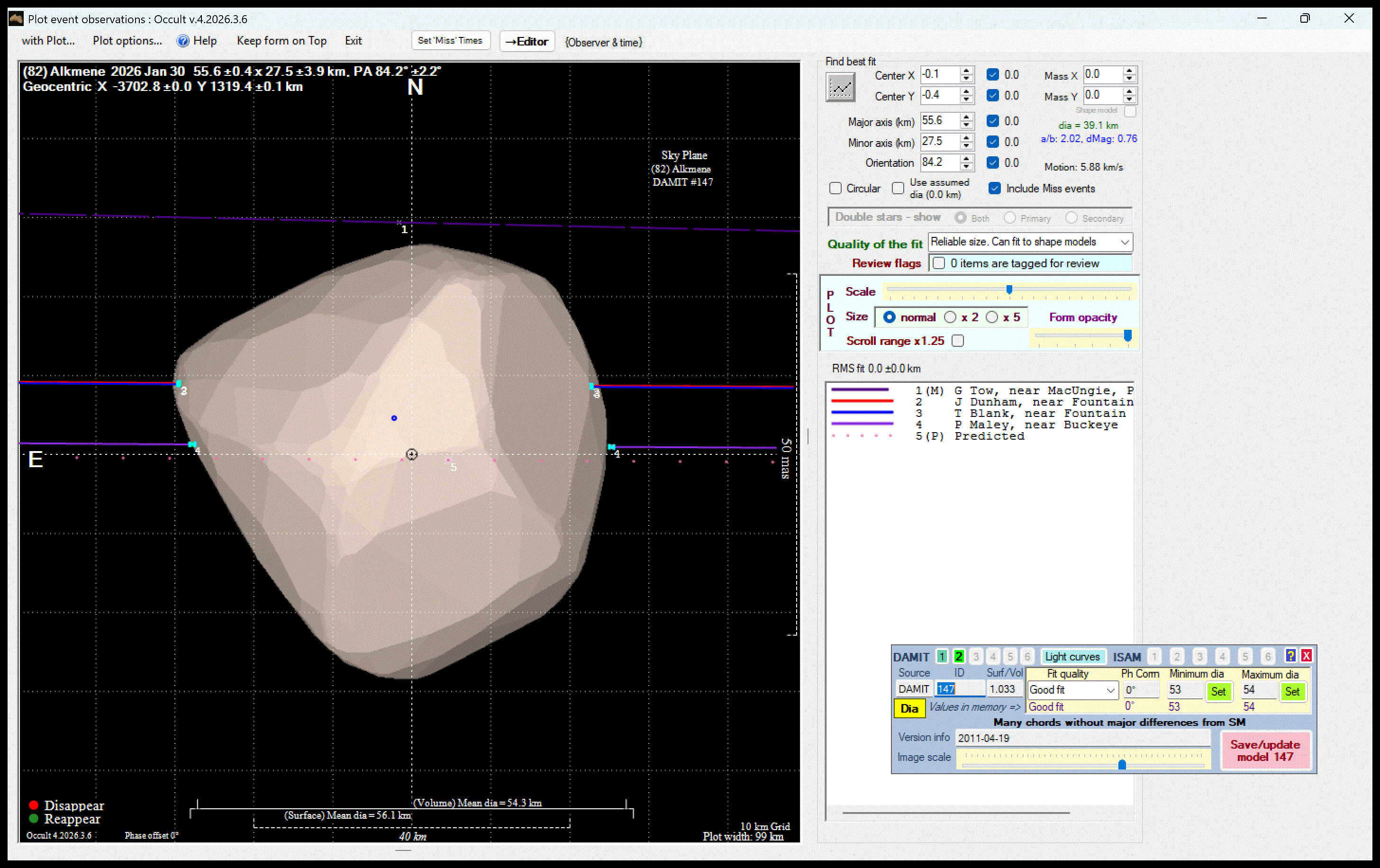Open the blue Help question icon
This screenshot has height=868, width=1380.
pos(183,41)
